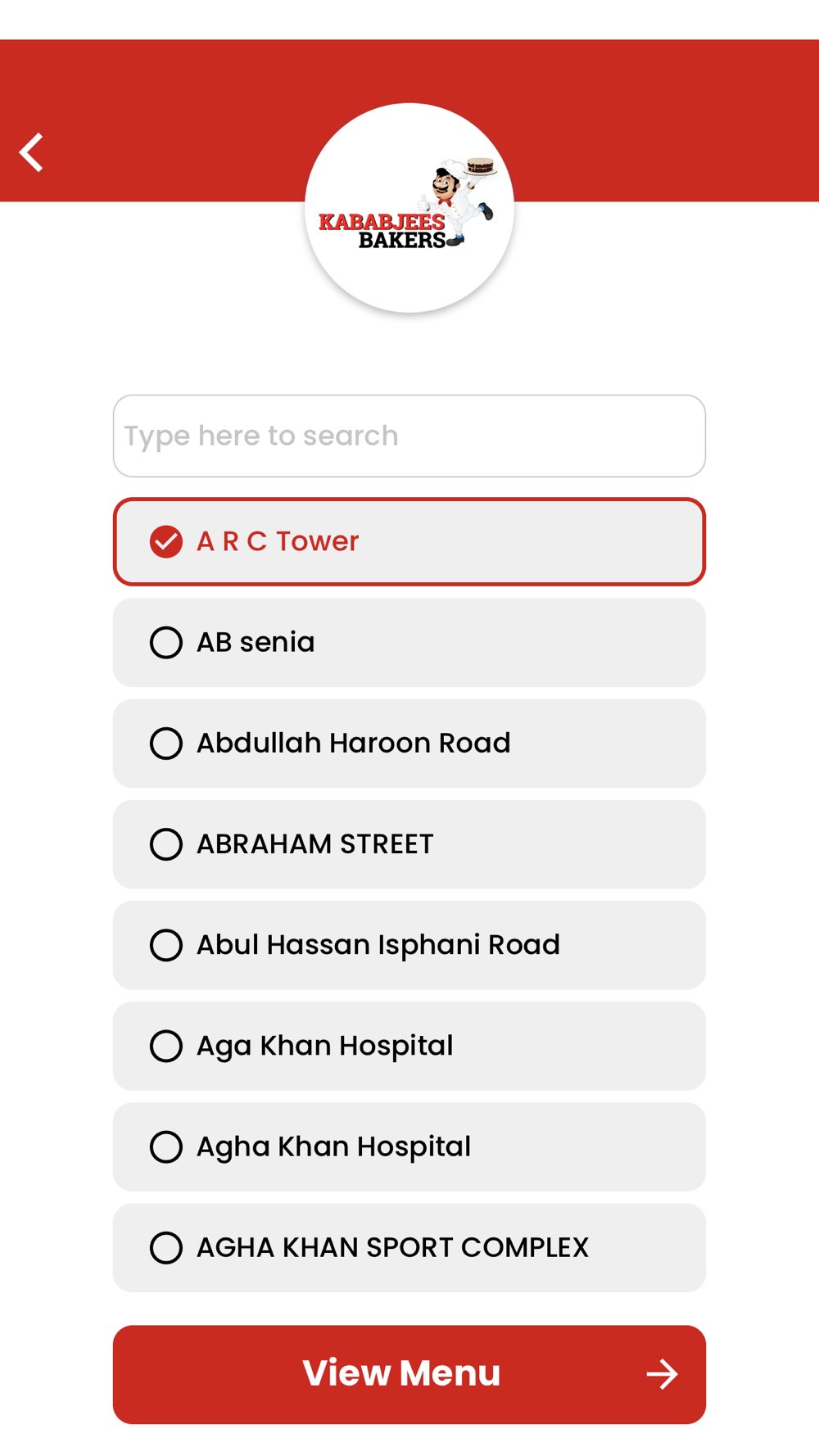Tap the Abul Hassan Isphani Road text
819x1456 pixels.
tap(378, 945)
